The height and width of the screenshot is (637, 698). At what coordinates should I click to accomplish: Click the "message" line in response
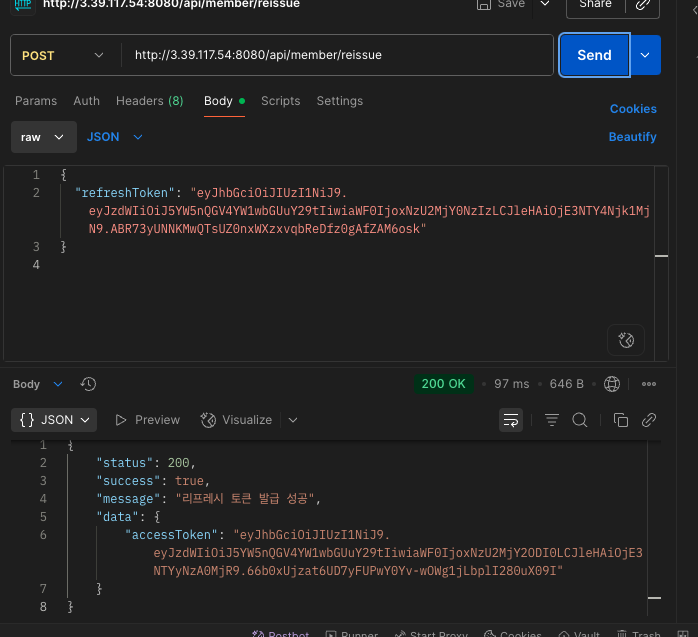click(209, 499)
